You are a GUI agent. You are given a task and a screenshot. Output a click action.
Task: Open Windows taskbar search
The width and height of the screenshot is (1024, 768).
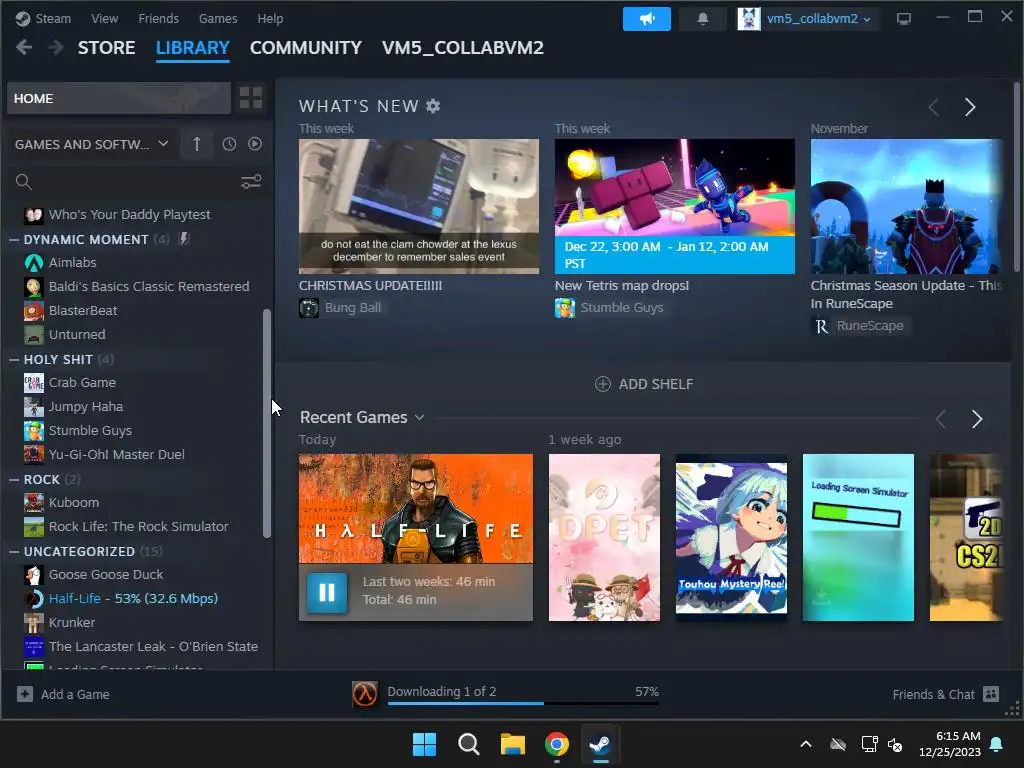coord(468,744)
